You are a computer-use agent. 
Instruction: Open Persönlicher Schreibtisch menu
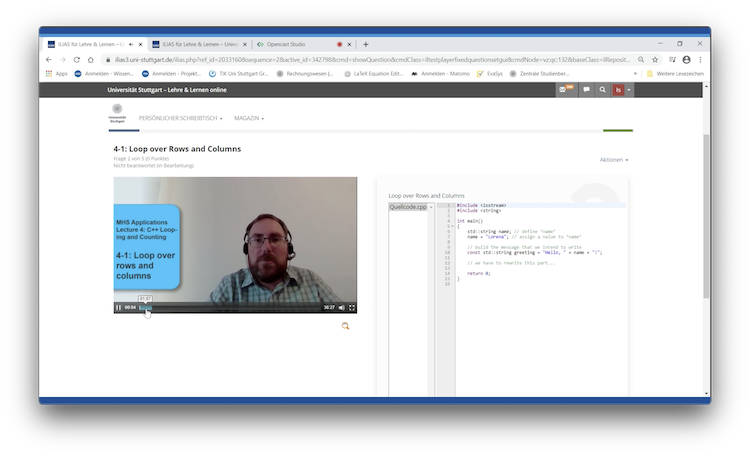pyautogui.click(x=180, y=118)
